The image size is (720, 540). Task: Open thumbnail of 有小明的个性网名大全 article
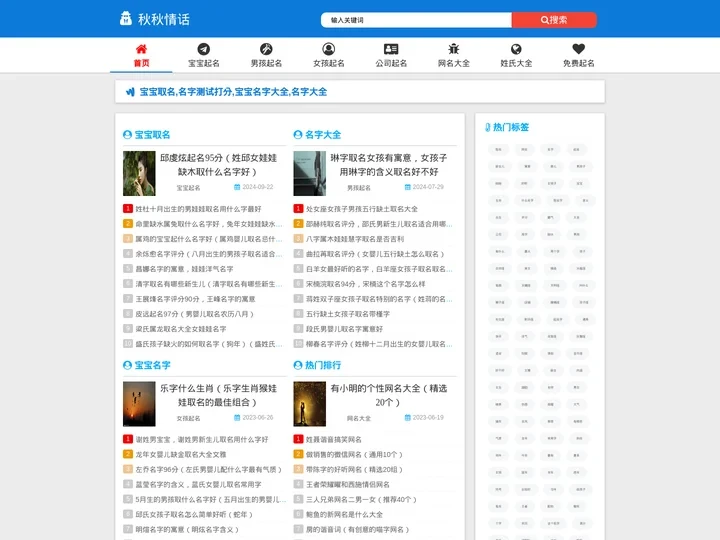(309, 404)
